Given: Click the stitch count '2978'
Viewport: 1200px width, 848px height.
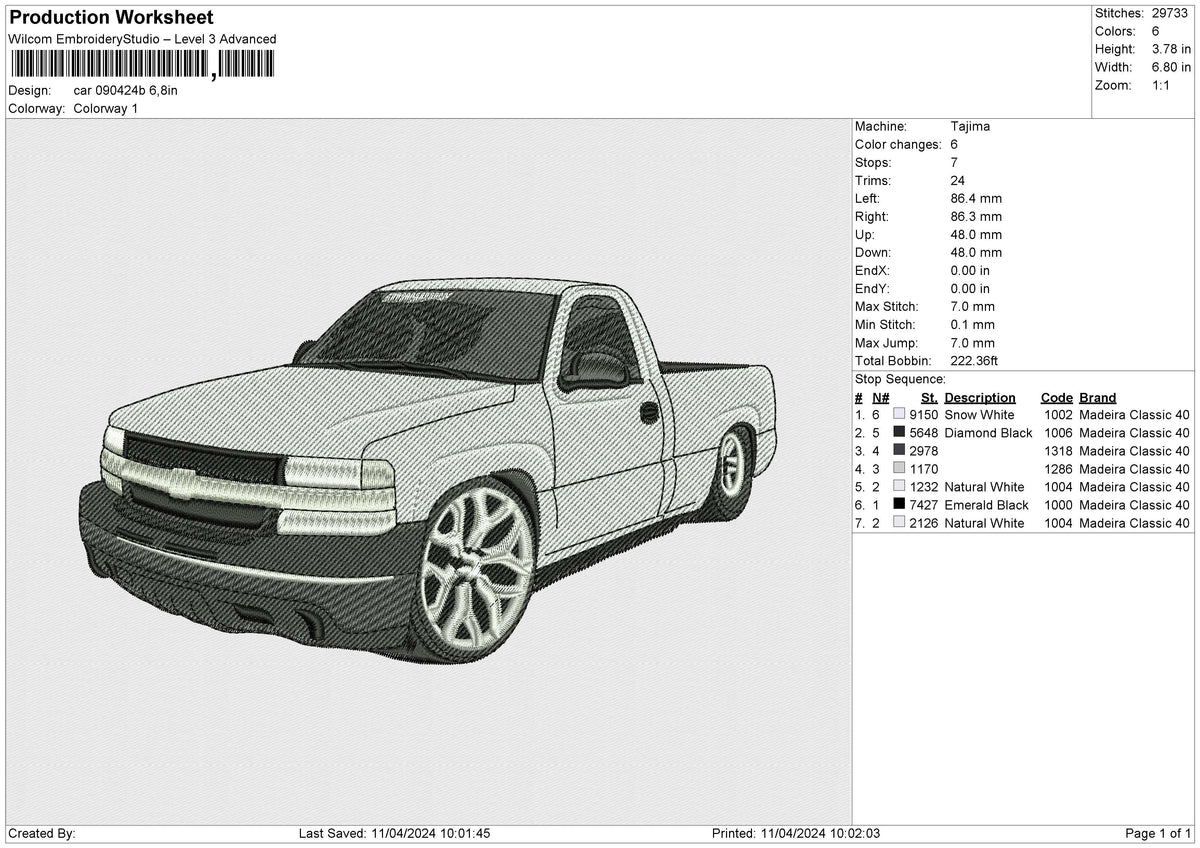Looking at the screenshot, I should pos(924,450).
